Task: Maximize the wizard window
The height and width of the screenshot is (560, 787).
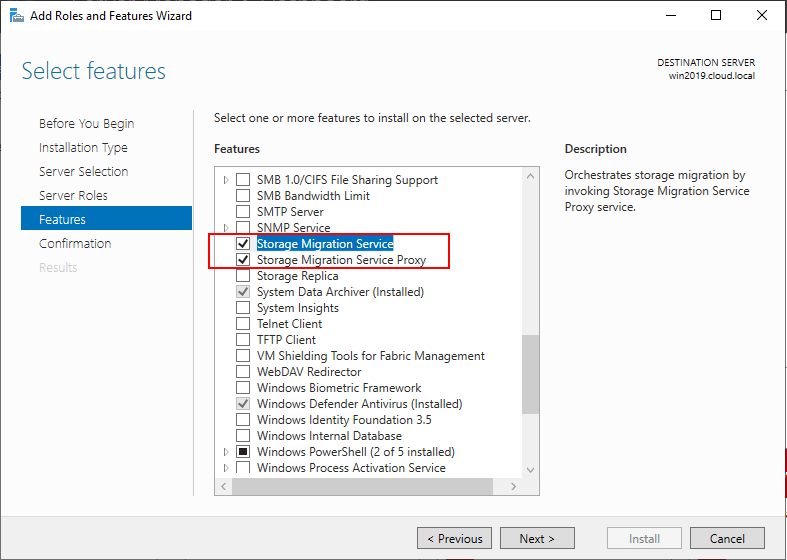Action: (716, 16)
